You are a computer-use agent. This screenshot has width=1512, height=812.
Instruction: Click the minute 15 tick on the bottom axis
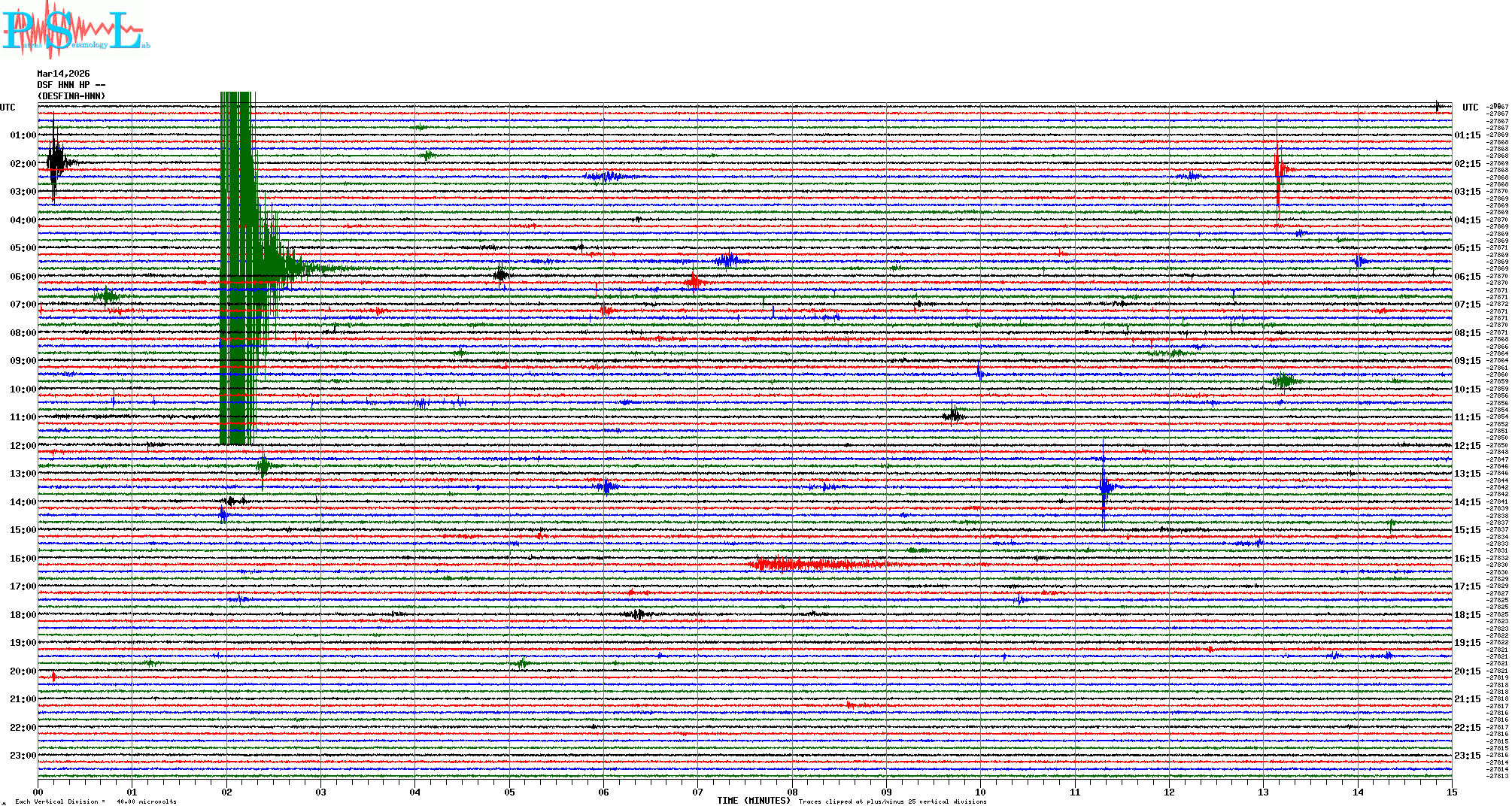click(x=1452, y=792)
